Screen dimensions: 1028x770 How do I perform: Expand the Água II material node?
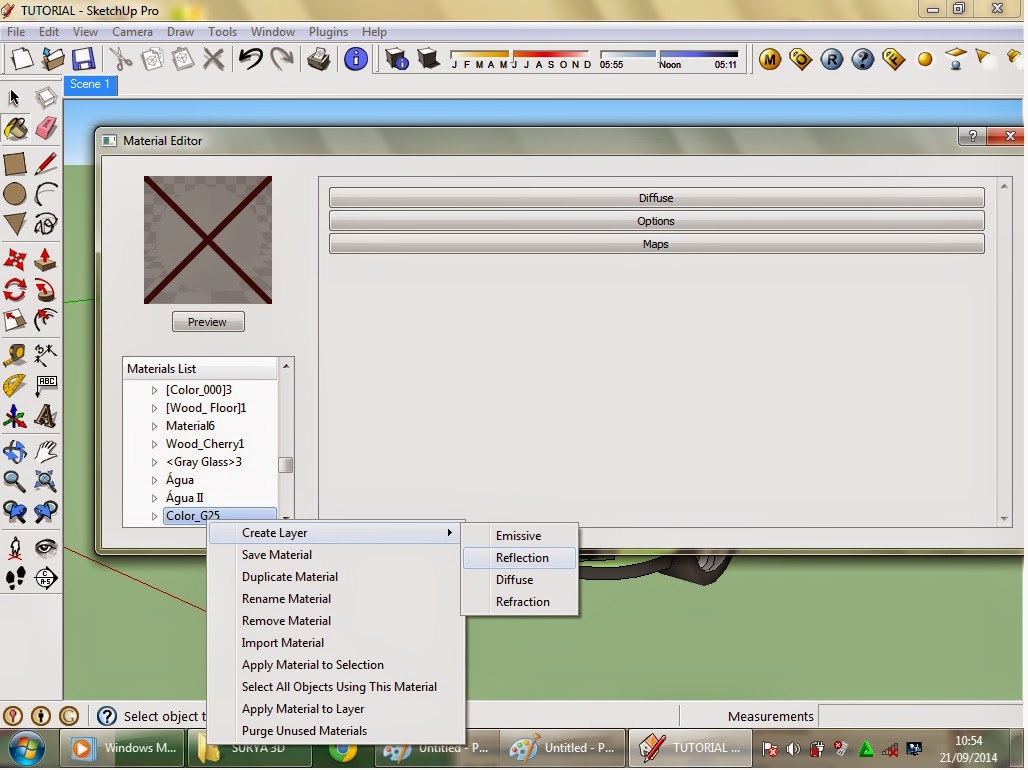click(155, 498)
